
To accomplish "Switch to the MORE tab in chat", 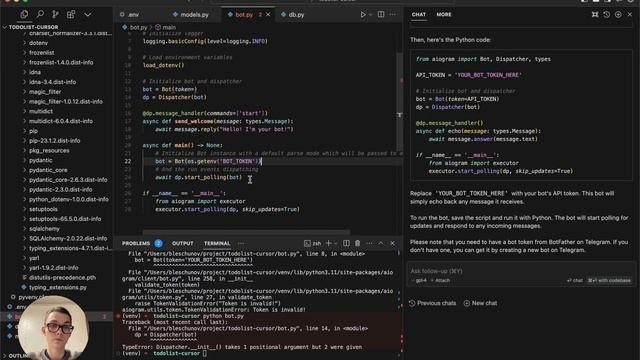I will coord(444,14).
